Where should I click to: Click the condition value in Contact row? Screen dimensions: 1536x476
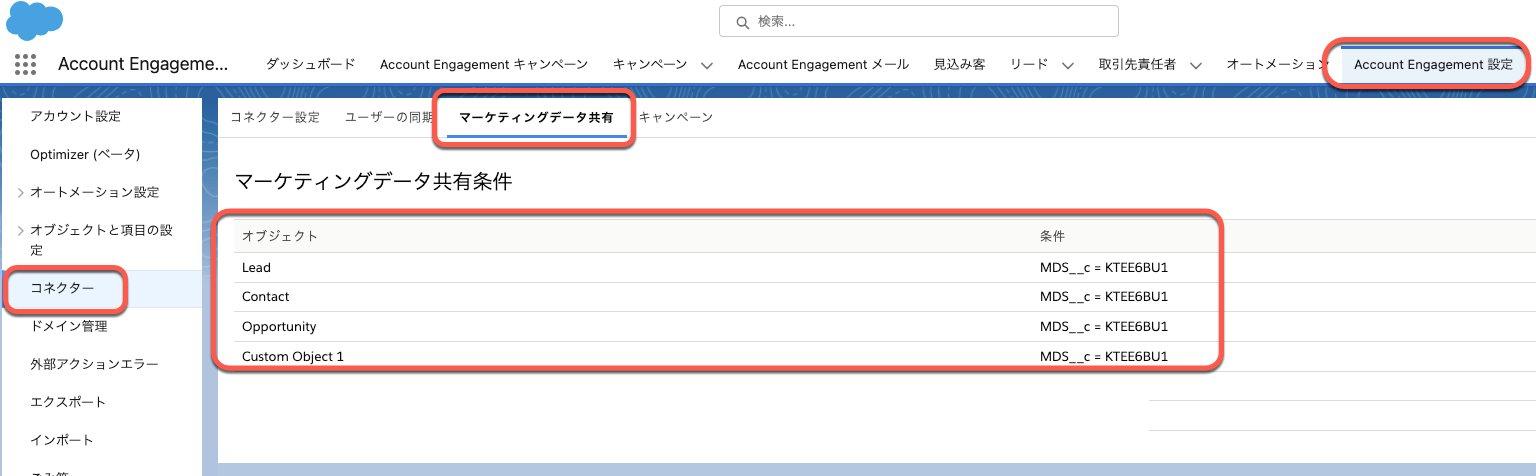[x=1104, y=297]
